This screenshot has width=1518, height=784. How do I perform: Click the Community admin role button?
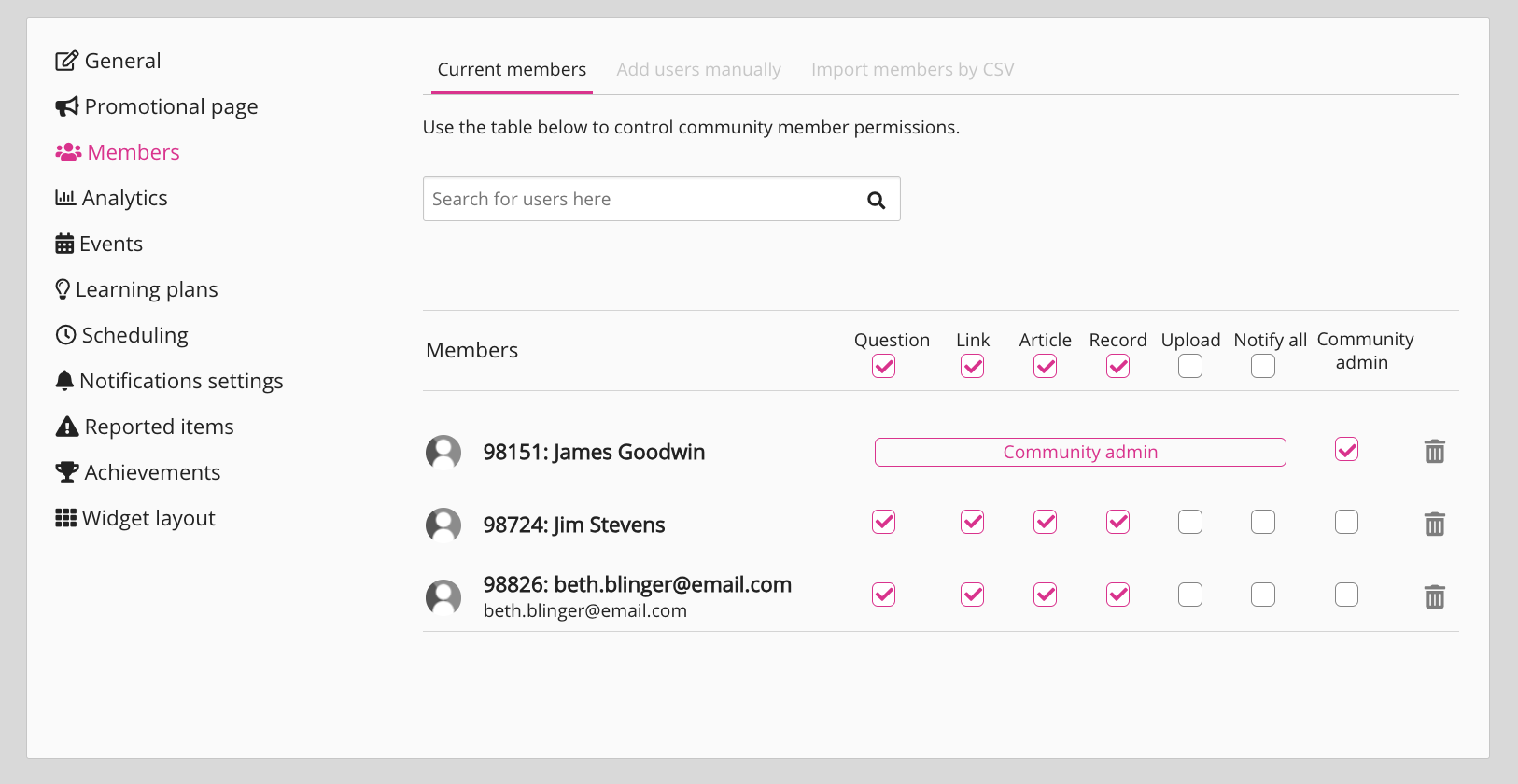[x=1079, y=452]
